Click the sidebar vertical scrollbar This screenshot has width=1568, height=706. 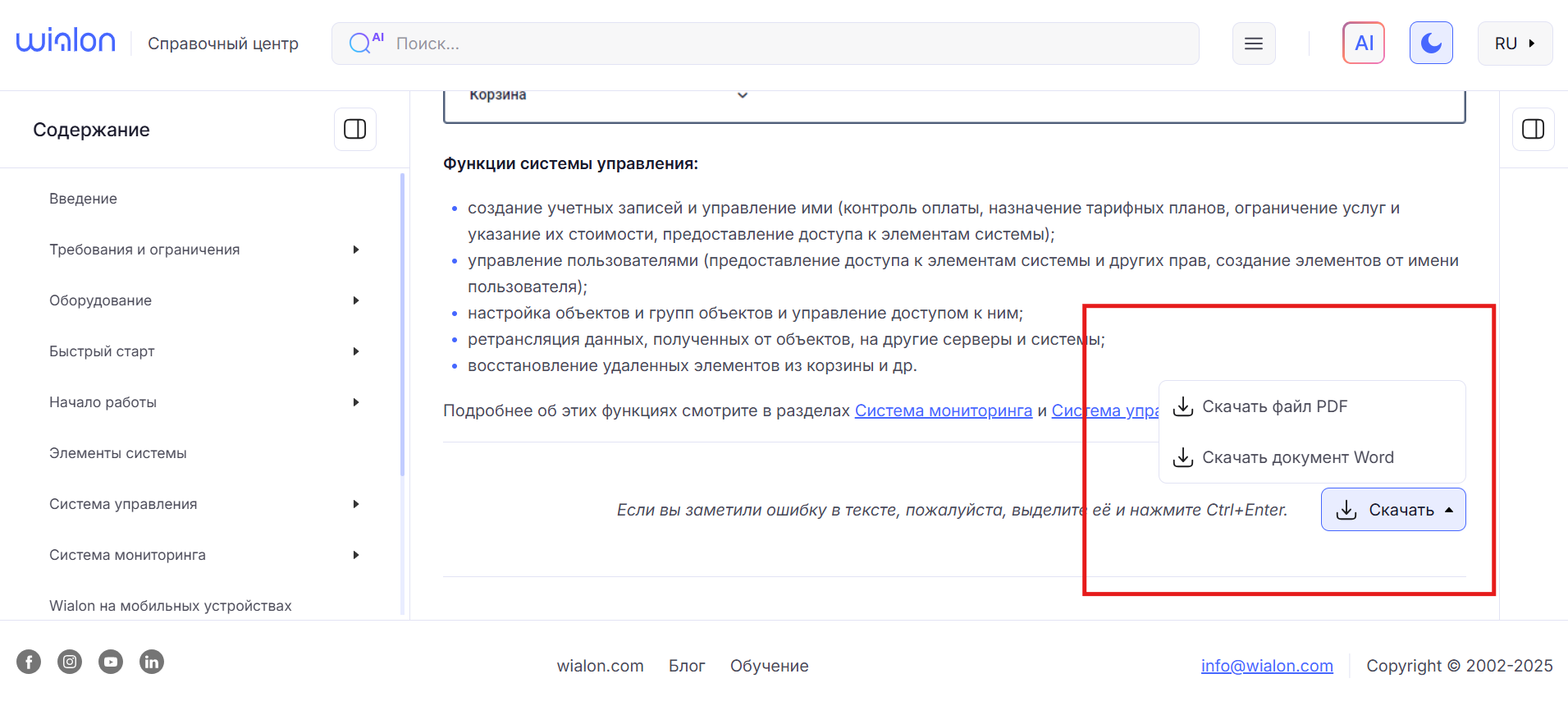[x=402, y=324]
